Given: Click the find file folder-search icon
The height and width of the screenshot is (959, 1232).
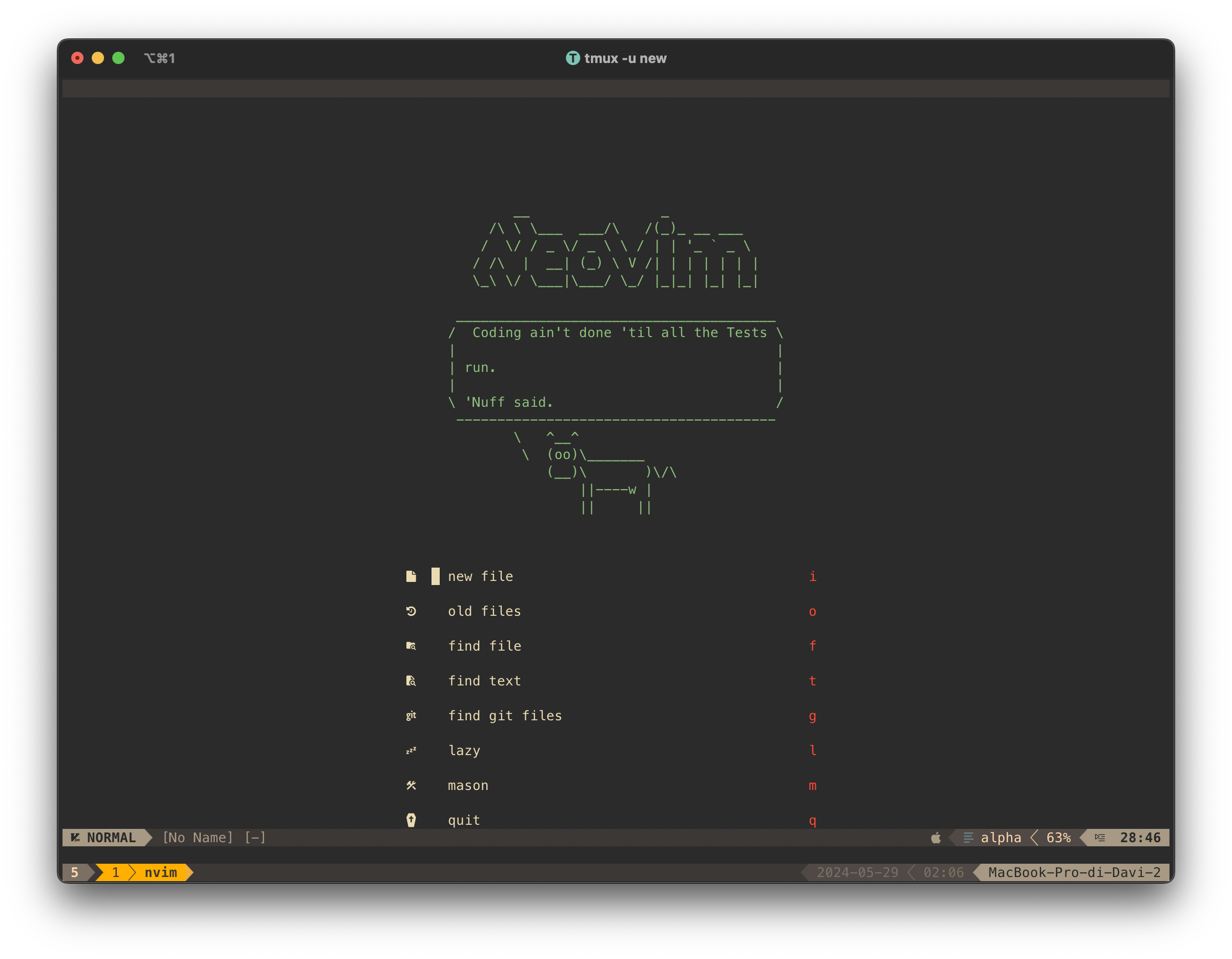Looking at the screenshot, I should pos(410,646).
